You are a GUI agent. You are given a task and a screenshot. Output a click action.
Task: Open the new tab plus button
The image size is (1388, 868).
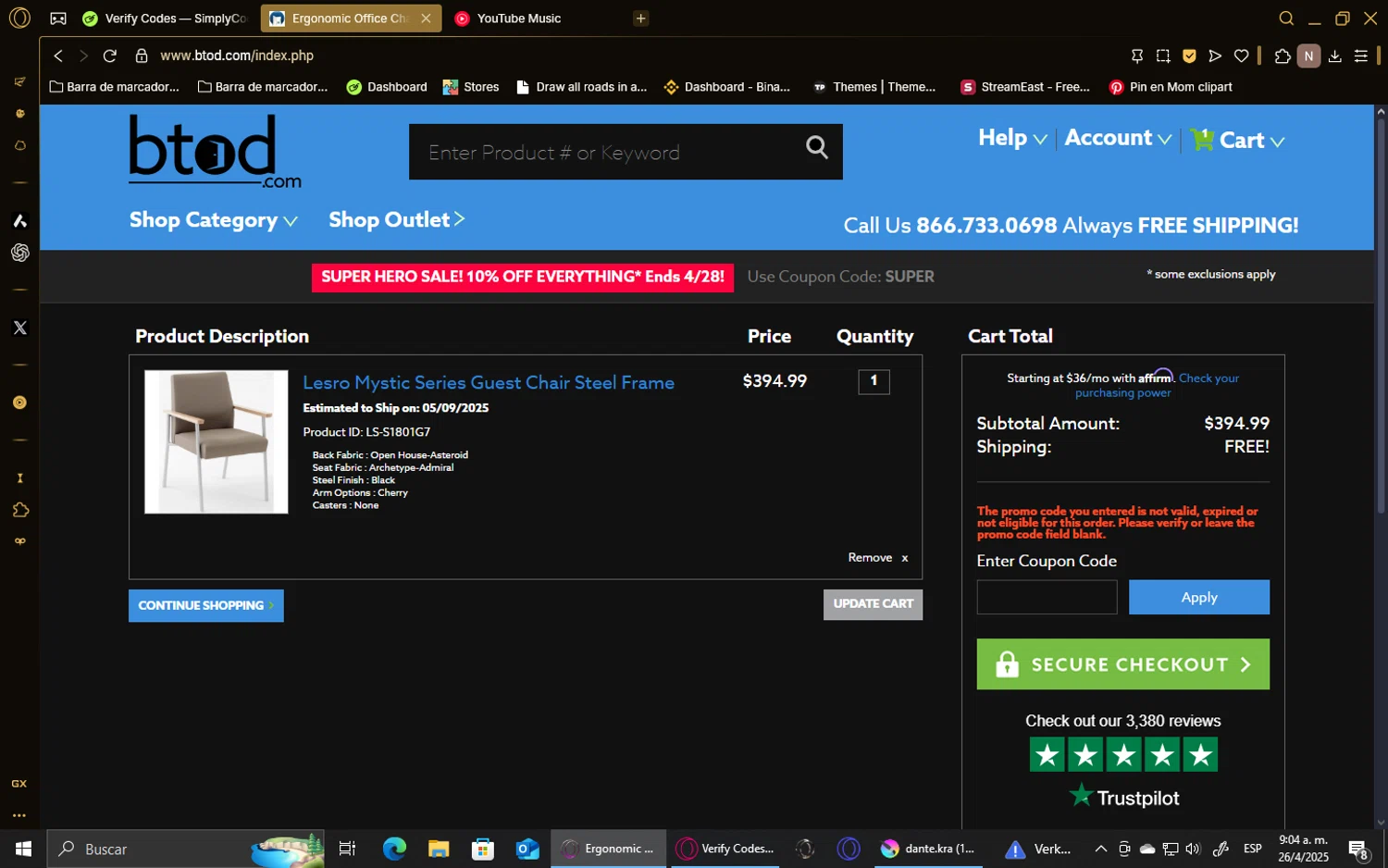click(x=640, y=19)
